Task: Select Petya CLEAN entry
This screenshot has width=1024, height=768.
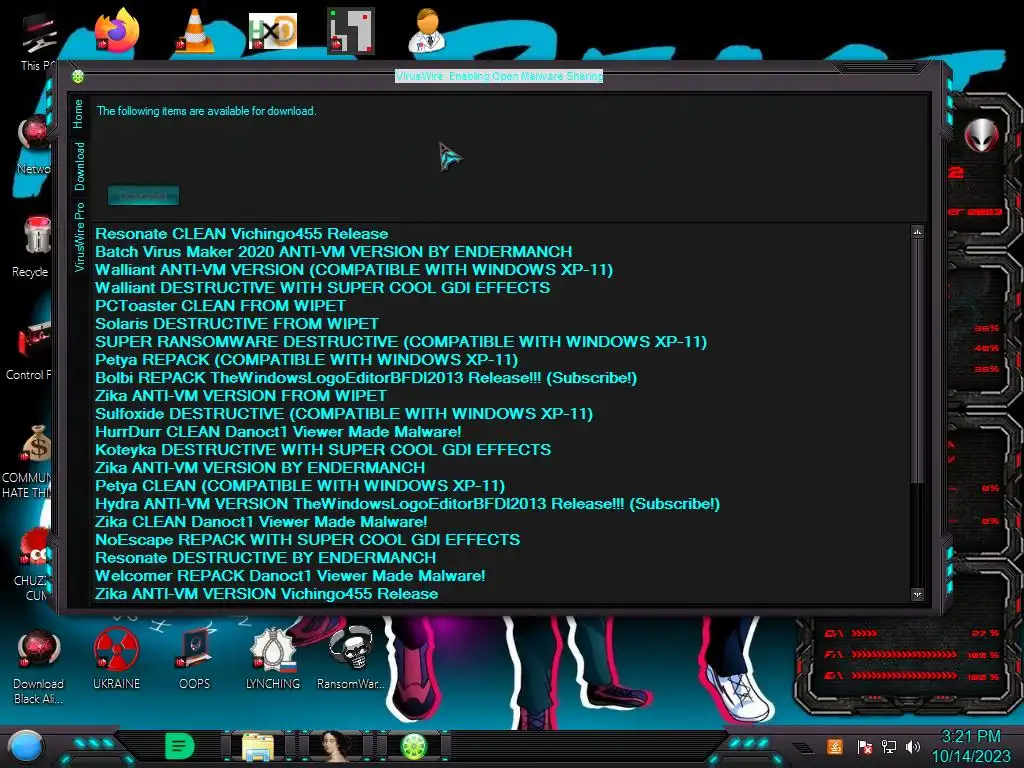Action: pyautogui.click(x=300, y=486)
